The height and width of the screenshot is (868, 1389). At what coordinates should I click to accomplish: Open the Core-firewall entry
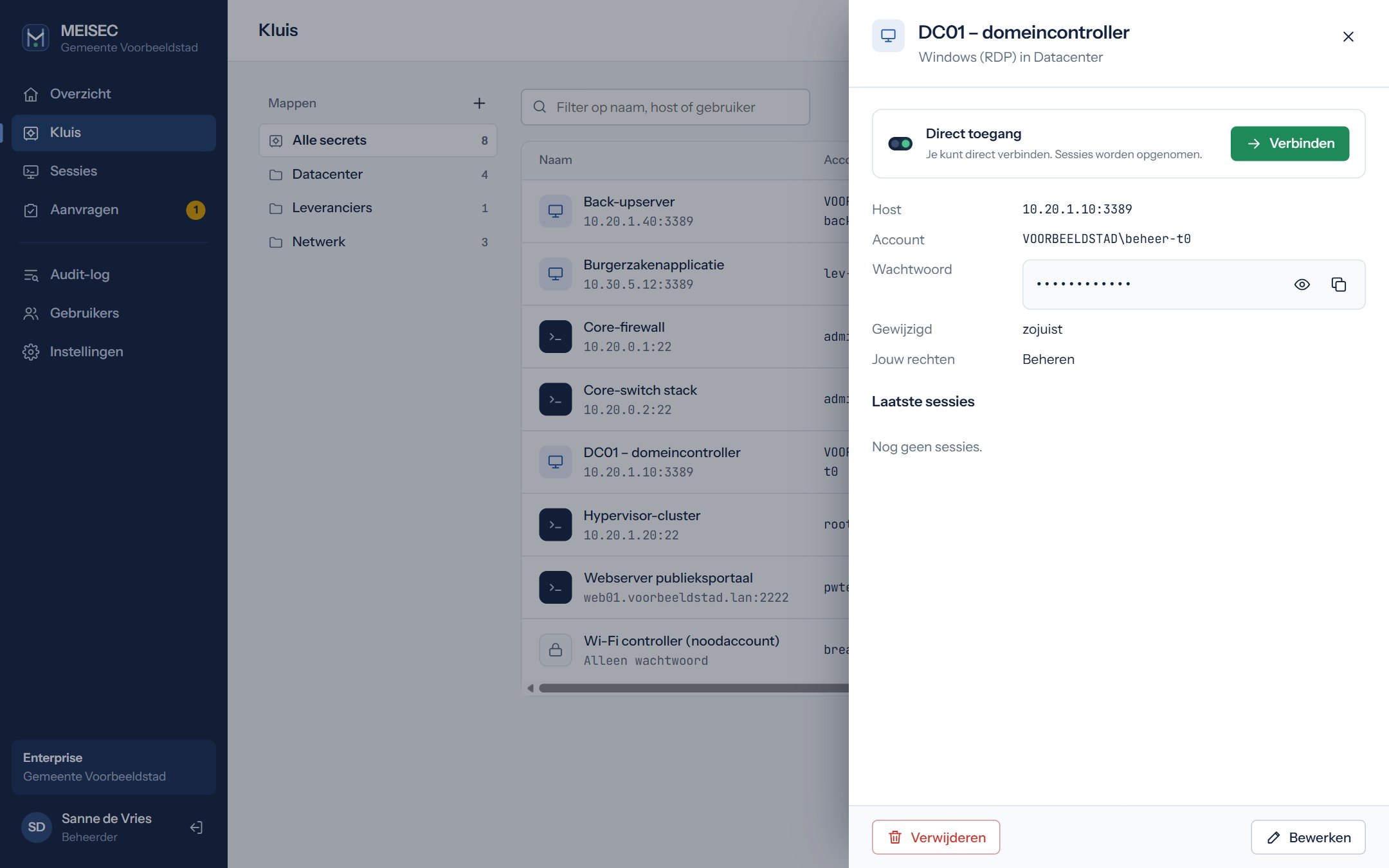685,337
